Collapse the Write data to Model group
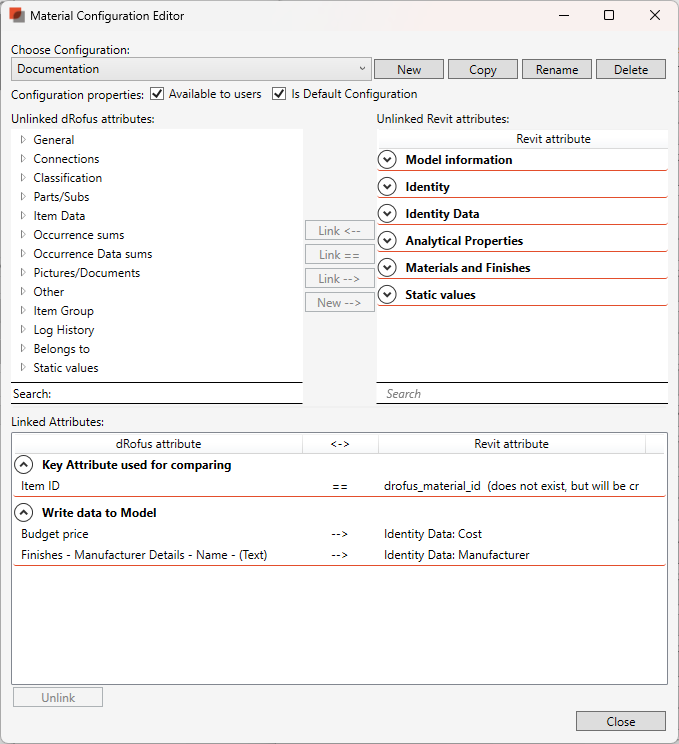The height and width of the screenshot is (744, 679). pos(23,513)
